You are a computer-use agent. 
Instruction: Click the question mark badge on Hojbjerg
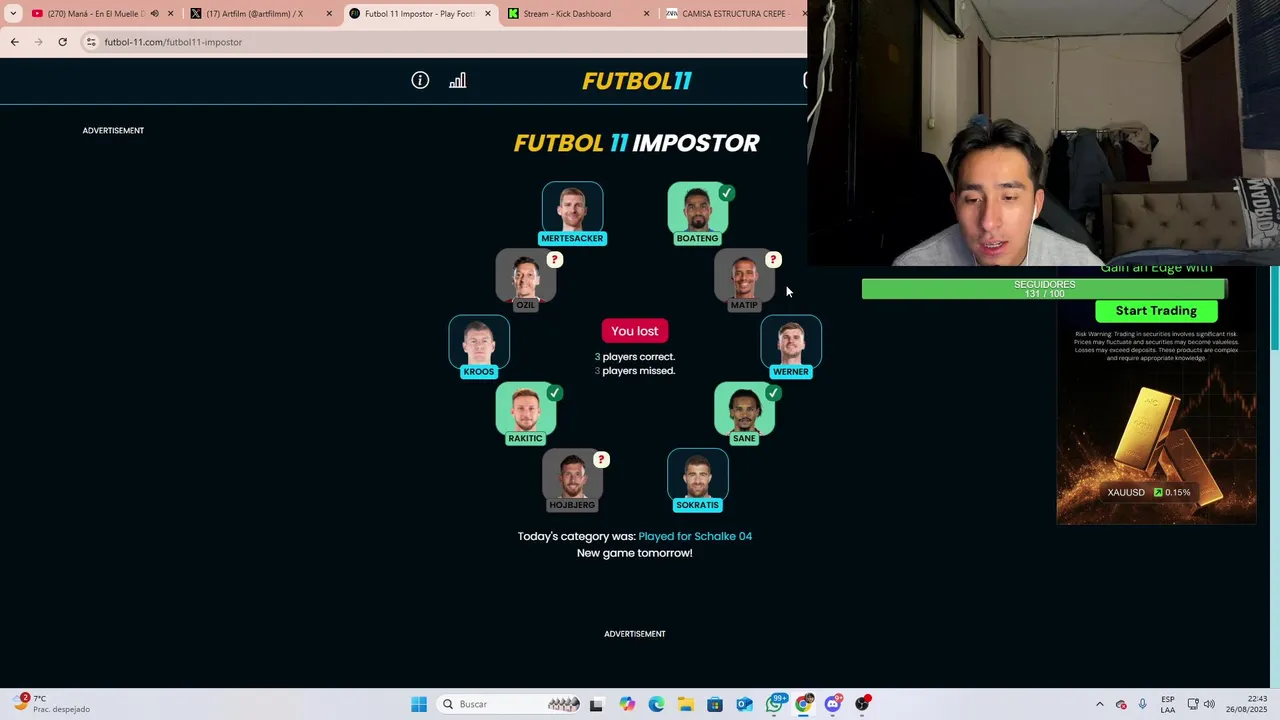[600, 460]
